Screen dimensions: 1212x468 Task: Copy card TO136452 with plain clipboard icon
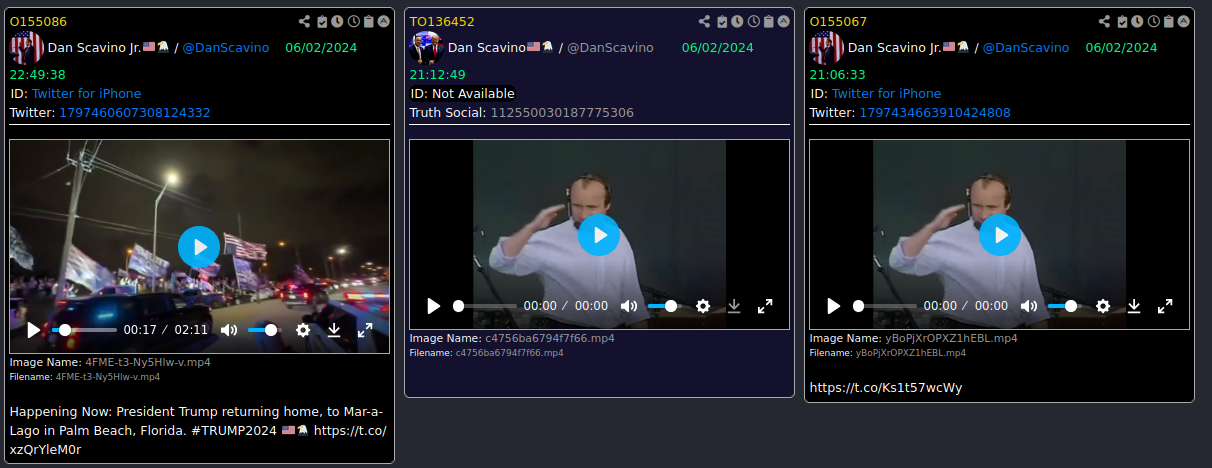pyautogui.click(x=769, y=21)
